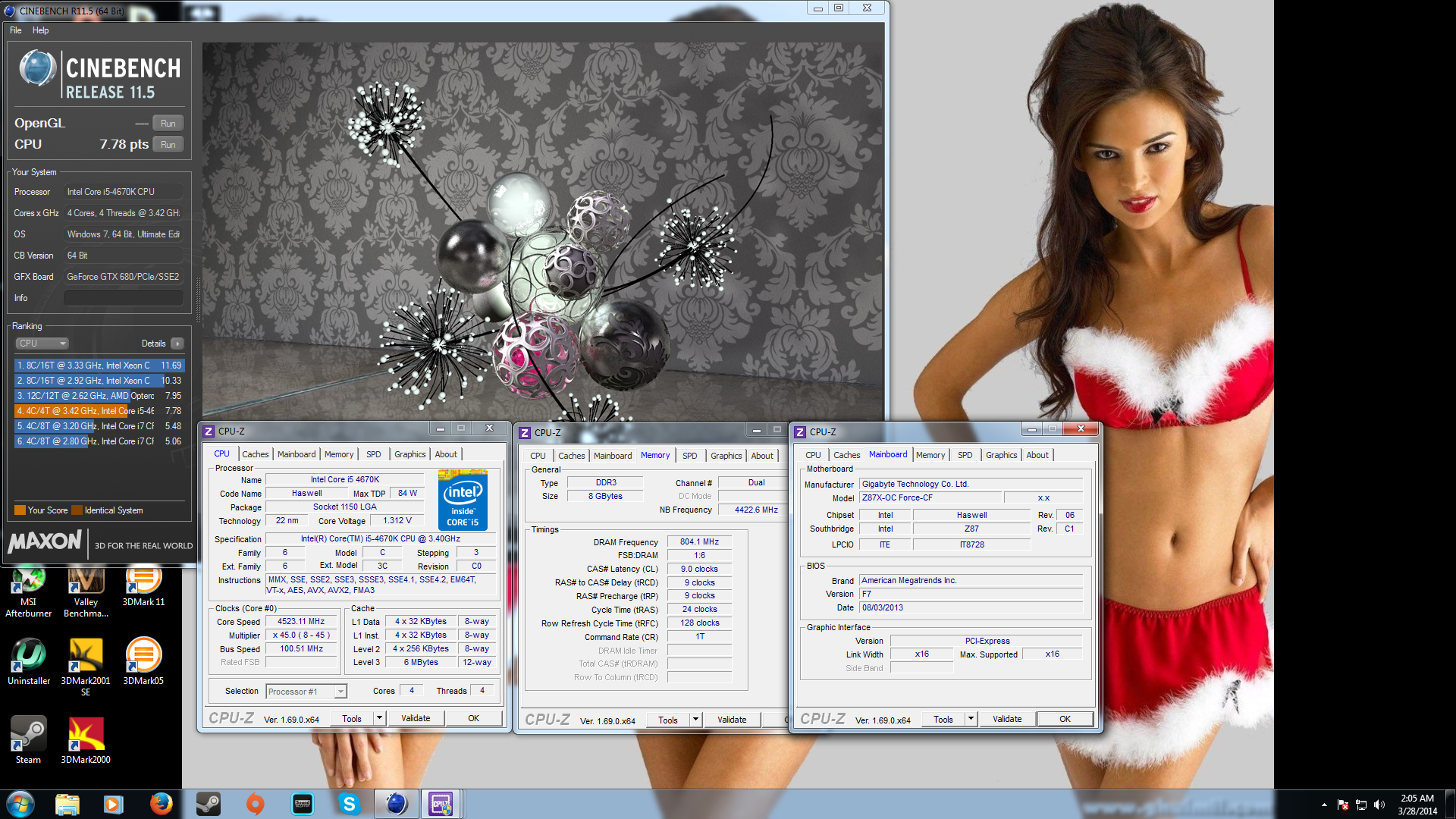1456x819 pixels.
Task: Launch the 3DMark2000 desktop shortcut
Action: pyautogui.click(x=86, y=740)
